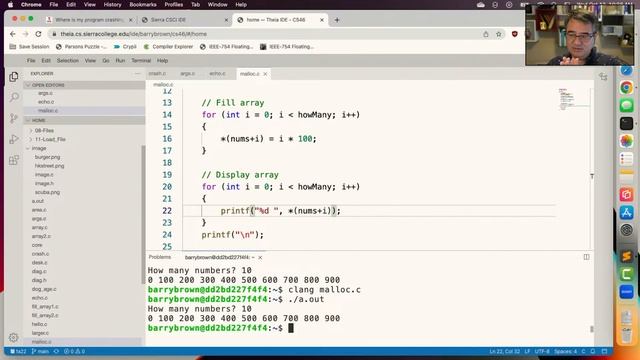Open Chrome's Bookmarks menu in the macOS menu bar
The height and width of the screenshot is (360, 640).
click(143, 5)
